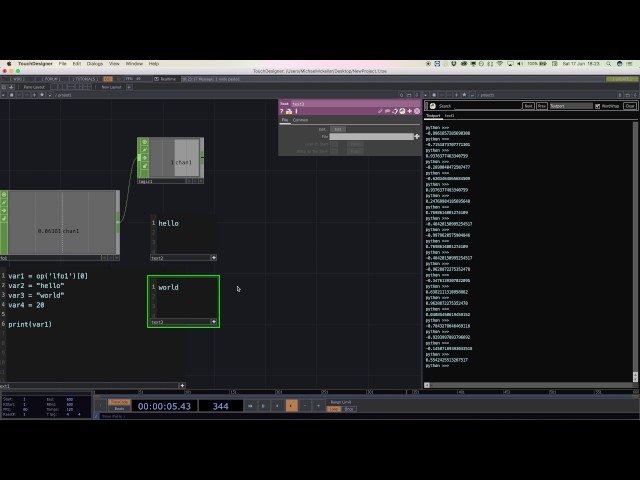This screenshot has height=480, width=640.
Task: Click the plus icon in parameter header
Action: [x=409, y=111]
